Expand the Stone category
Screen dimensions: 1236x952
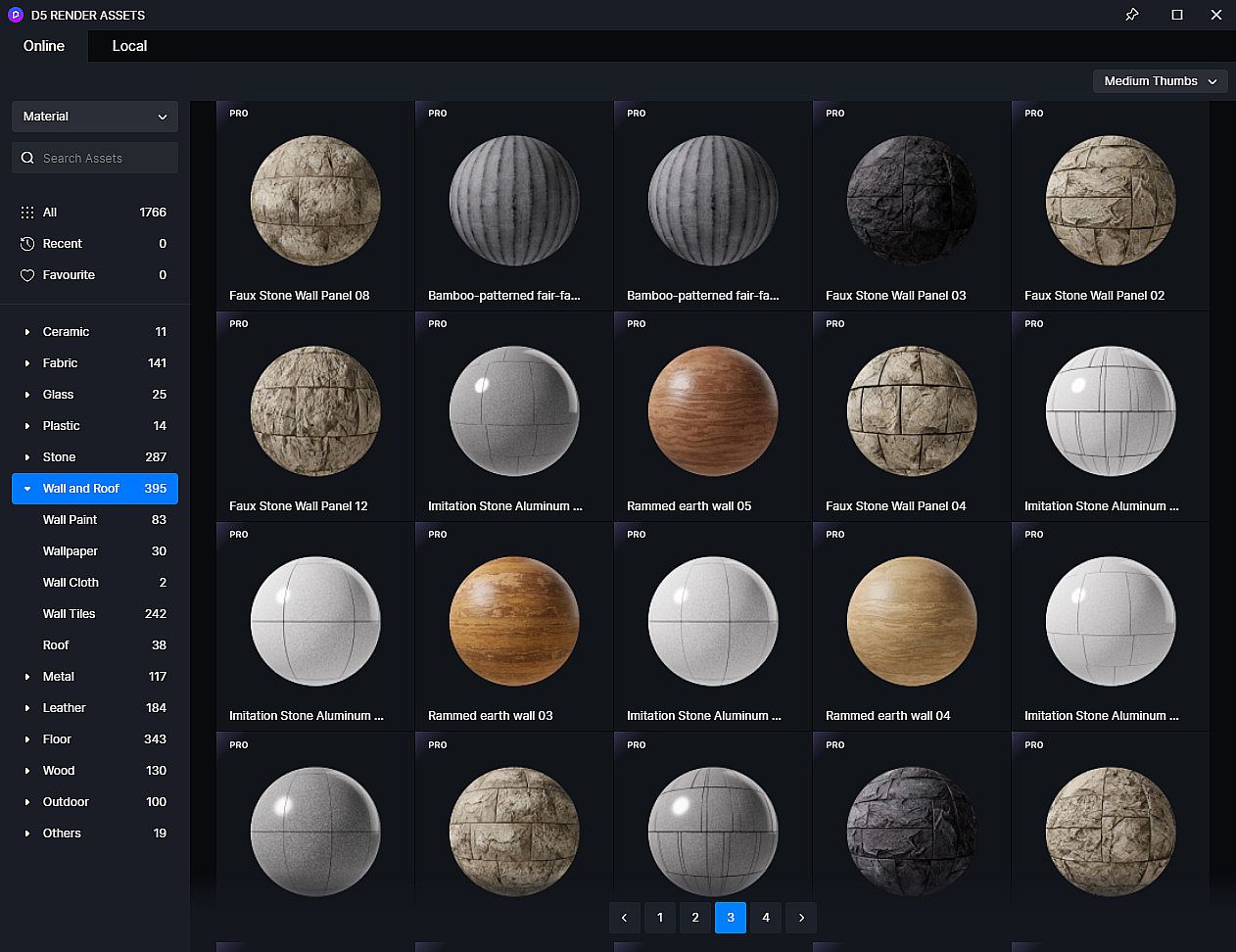27,457
